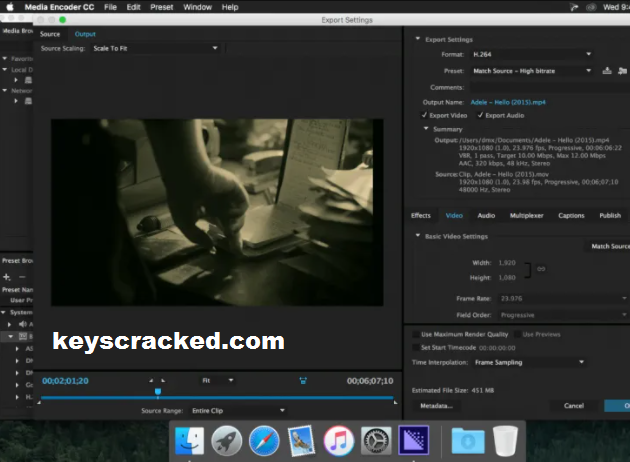Collapse the Summary section

point(426,129)
